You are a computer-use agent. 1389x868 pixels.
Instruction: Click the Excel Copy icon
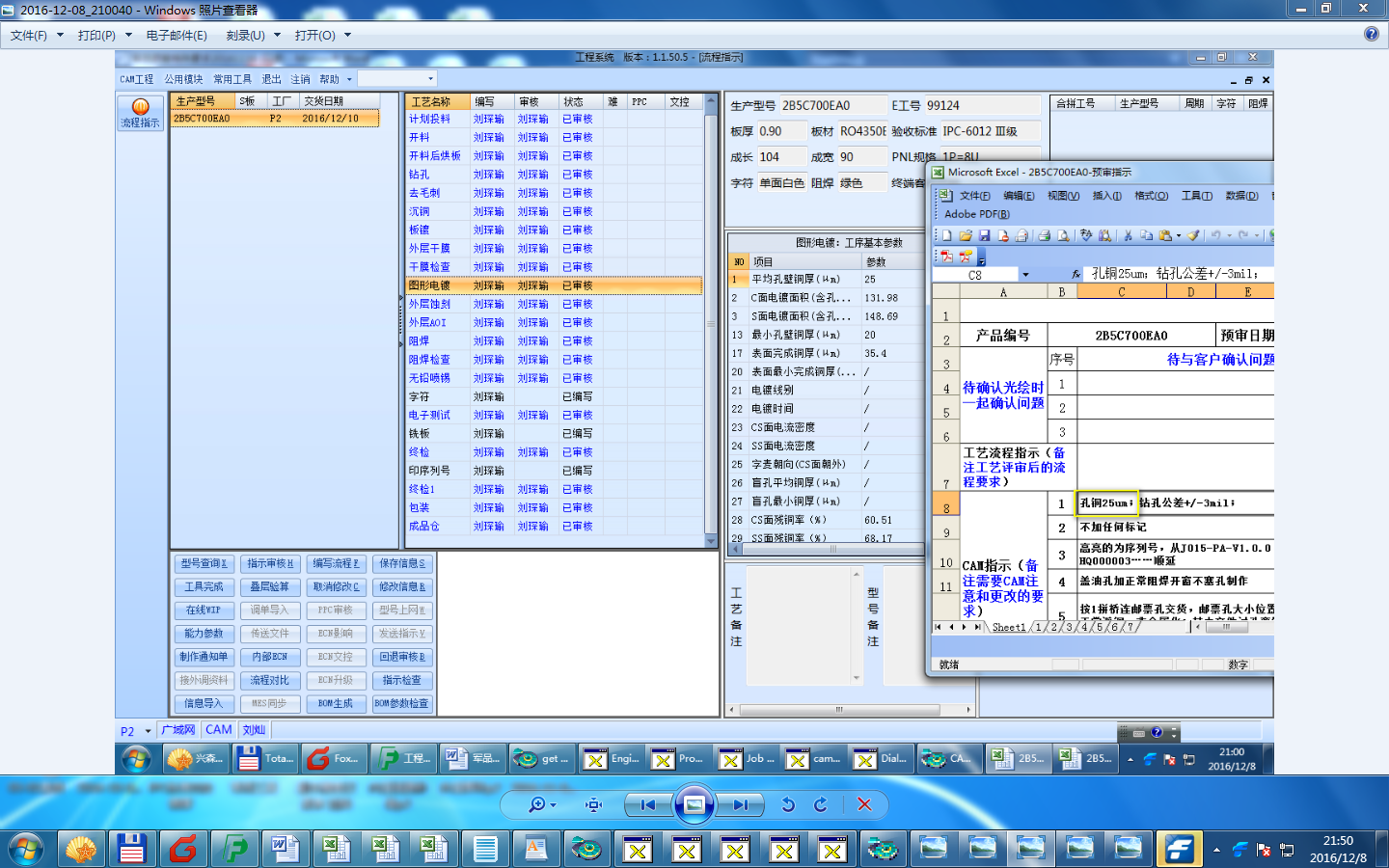point(1146,234)
